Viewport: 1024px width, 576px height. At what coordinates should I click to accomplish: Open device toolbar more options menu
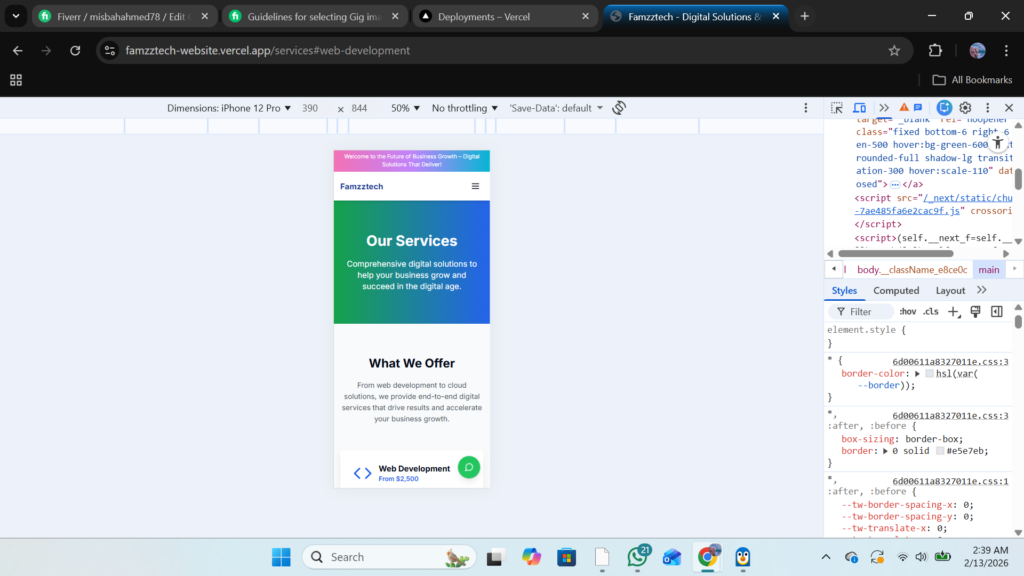point(805,108)
